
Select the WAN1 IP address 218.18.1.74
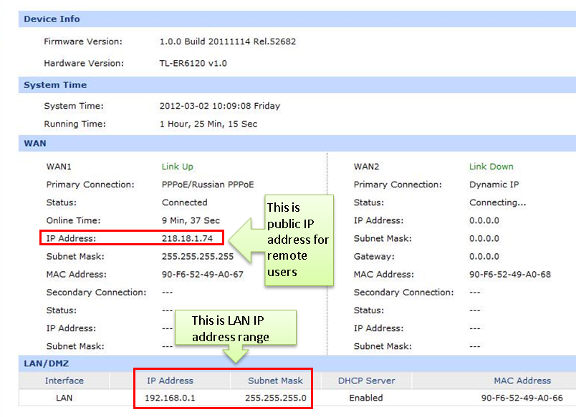click(x=187, y=238)
